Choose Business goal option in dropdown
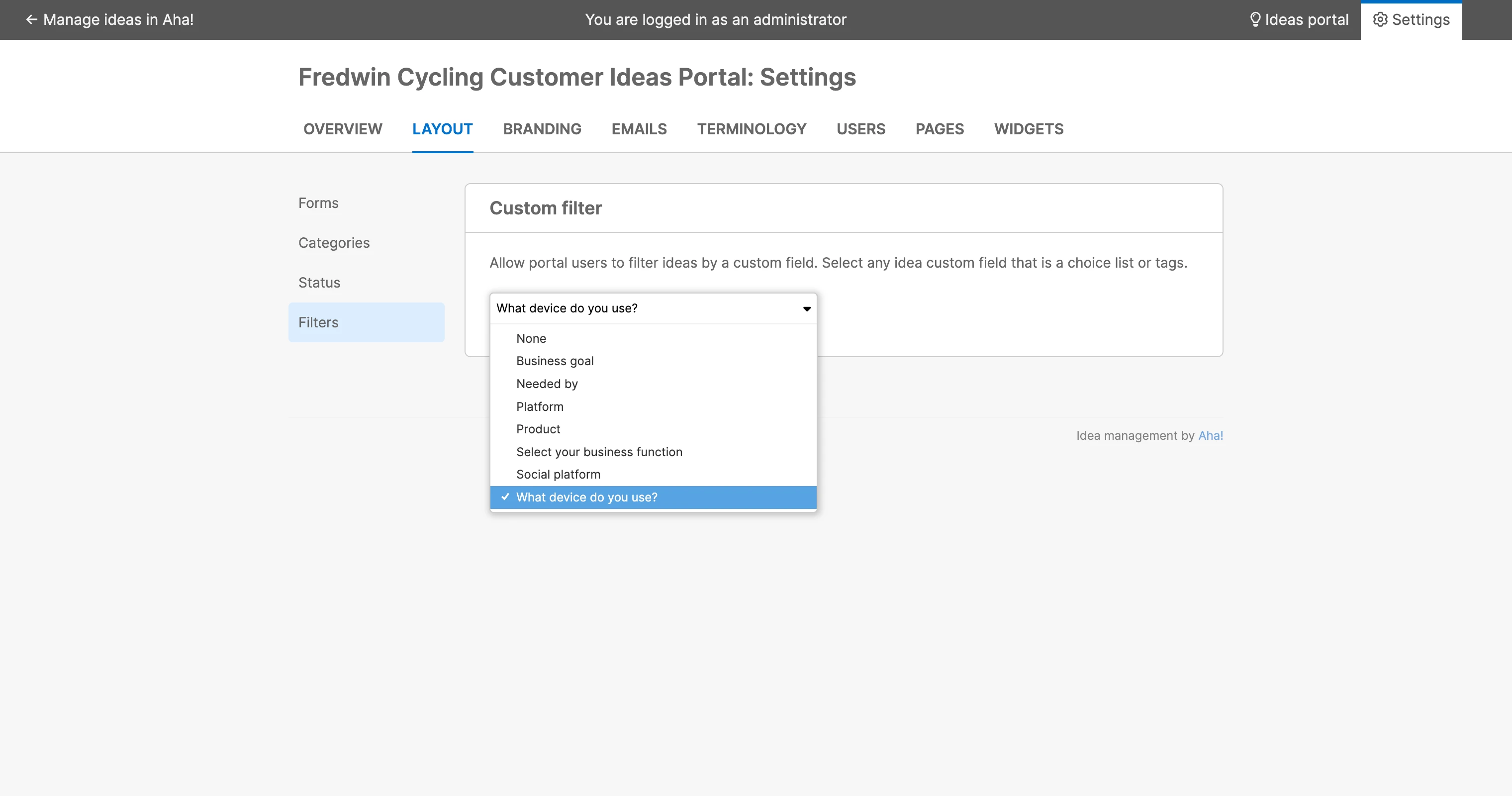 pyautogui.click(x=555, y=361)
